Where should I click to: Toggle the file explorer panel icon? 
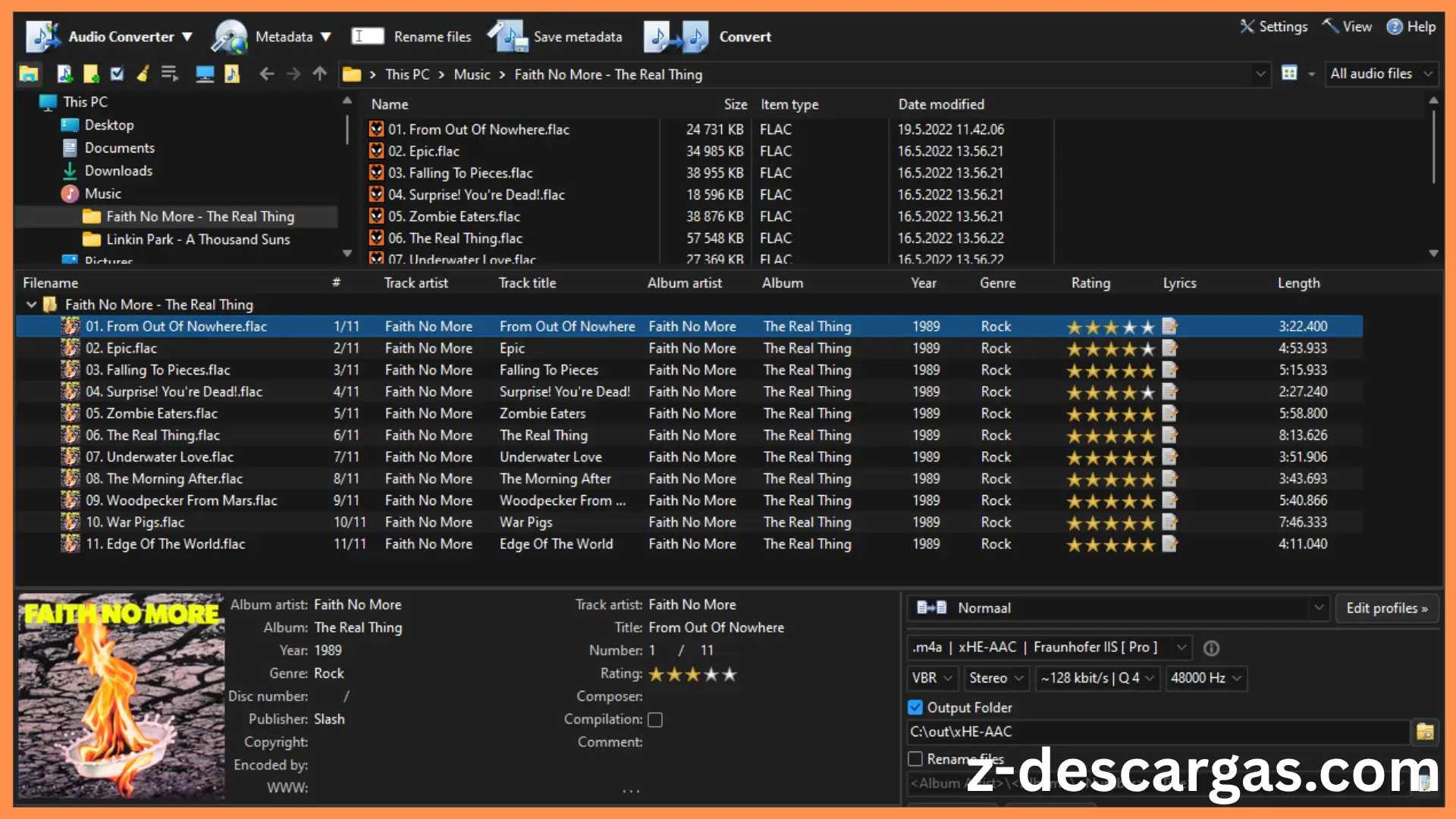(29, 74)
